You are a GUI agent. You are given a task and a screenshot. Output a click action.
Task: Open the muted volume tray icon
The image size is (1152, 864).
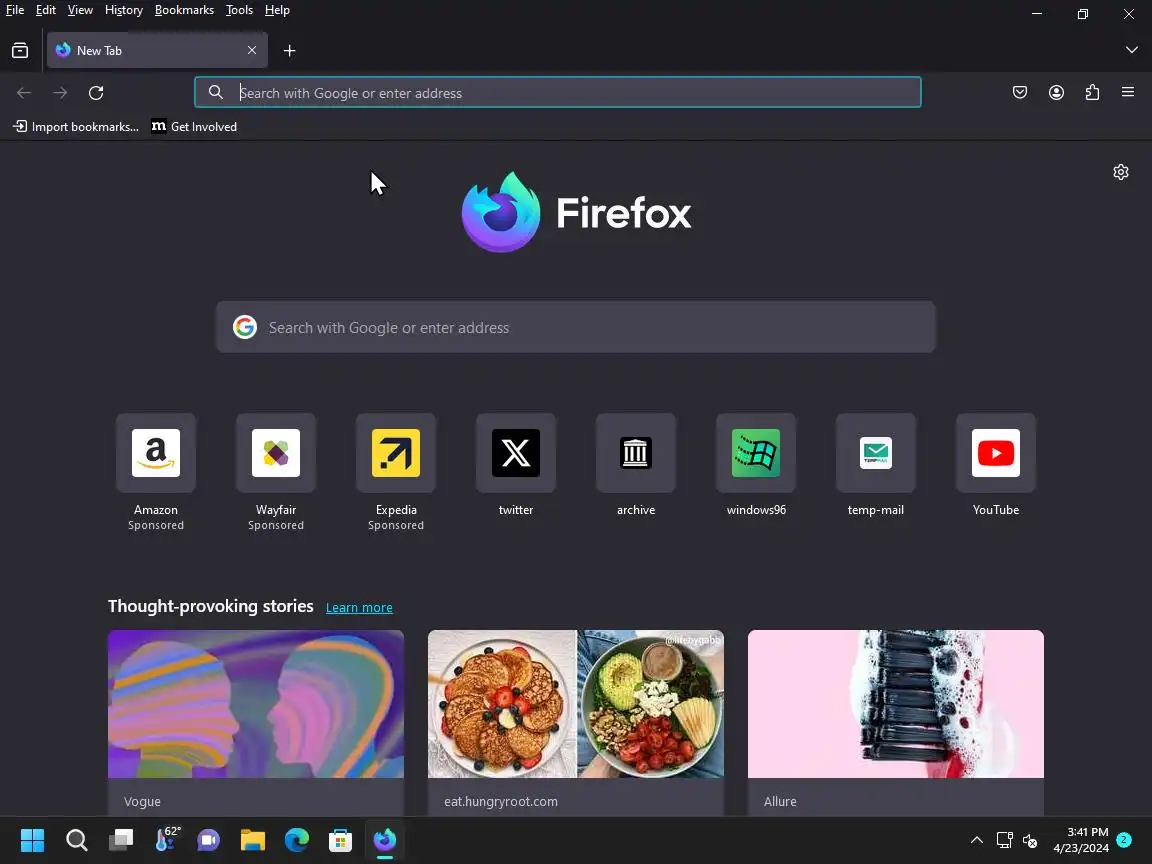click(x=1030, y=840)
